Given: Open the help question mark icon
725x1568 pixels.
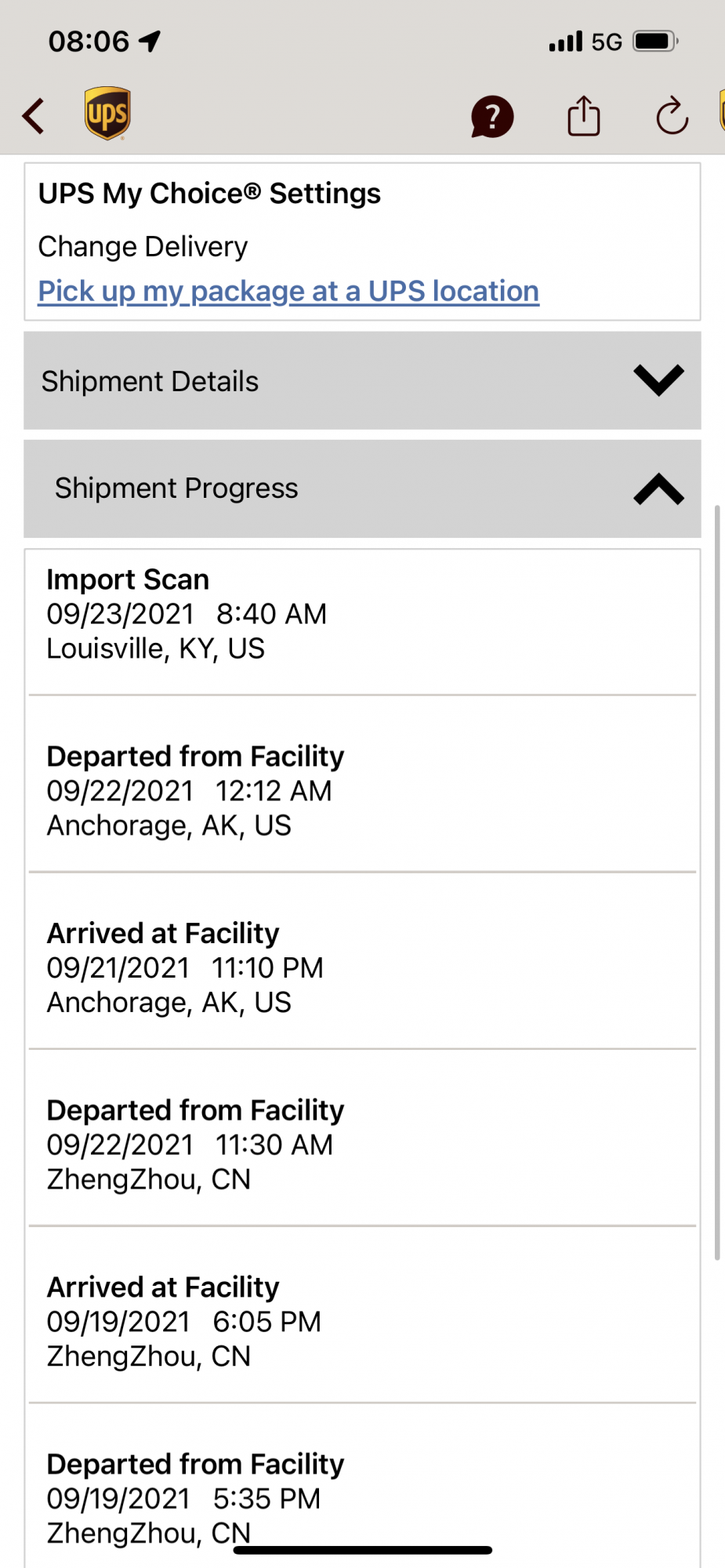Looking at the screenshot, I should 491,117.
